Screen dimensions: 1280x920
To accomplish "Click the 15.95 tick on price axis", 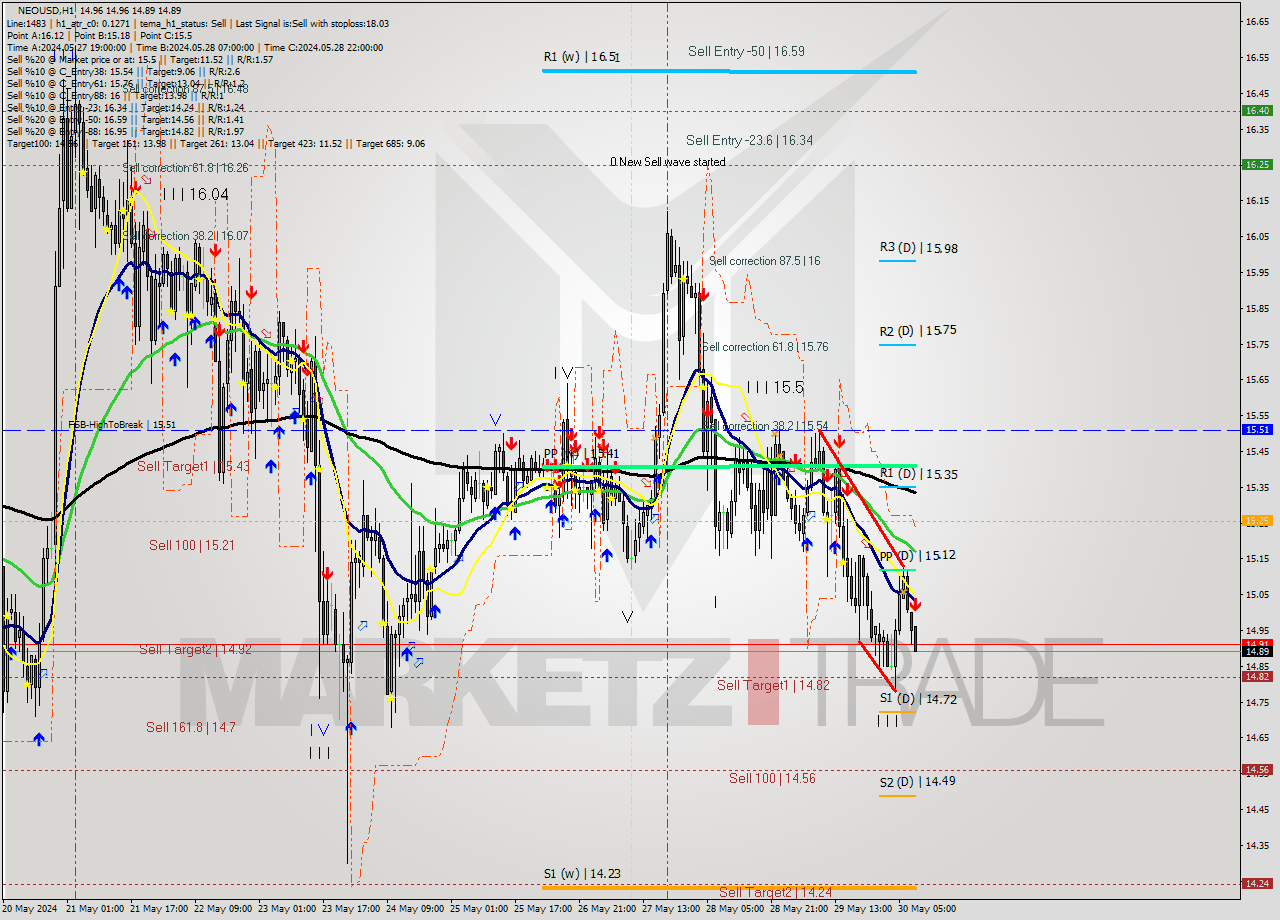I will [x=1256, y=272].
